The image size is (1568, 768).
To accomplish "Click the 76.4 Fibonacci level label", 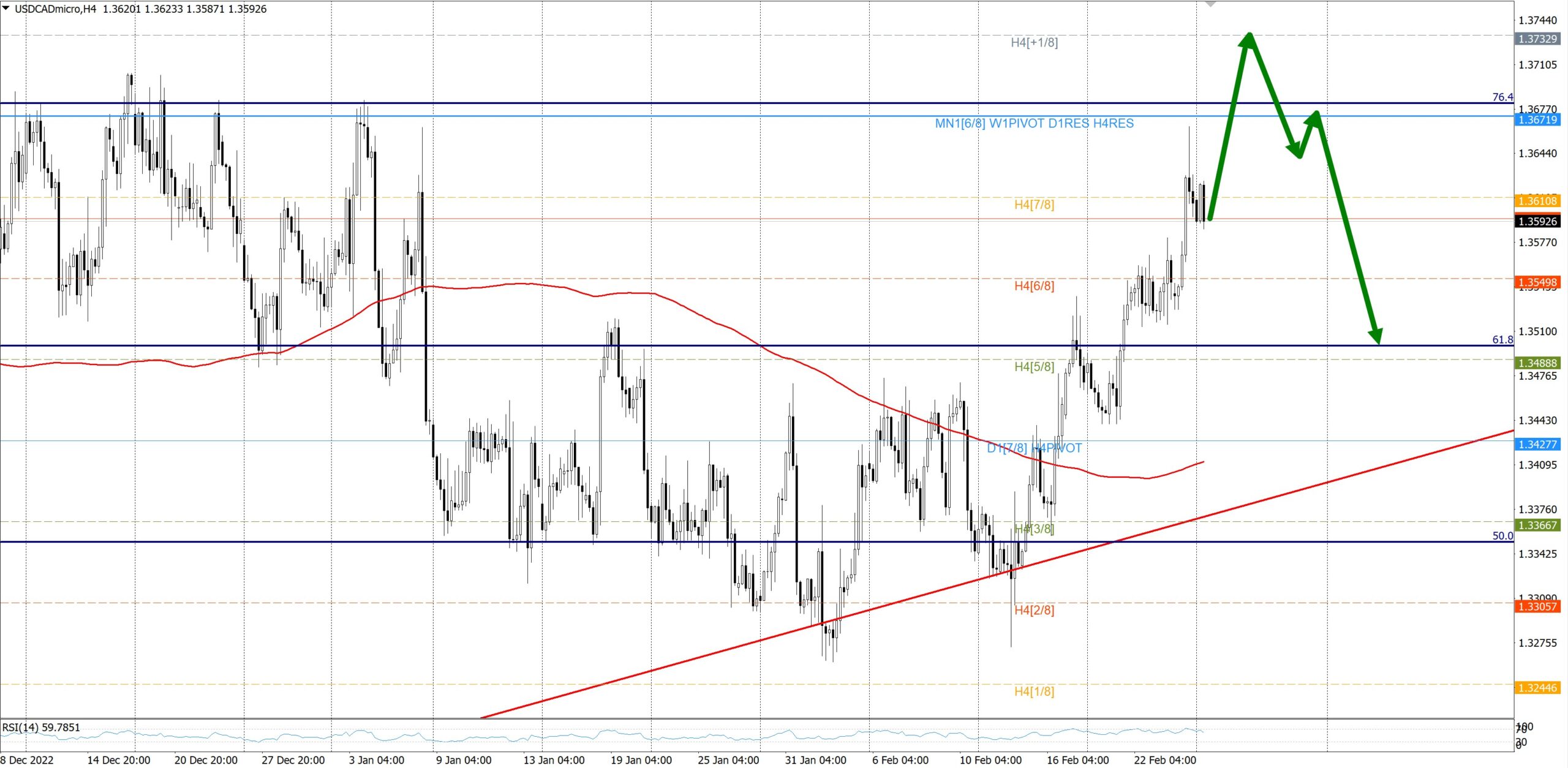I will [x=1502, y=97].
